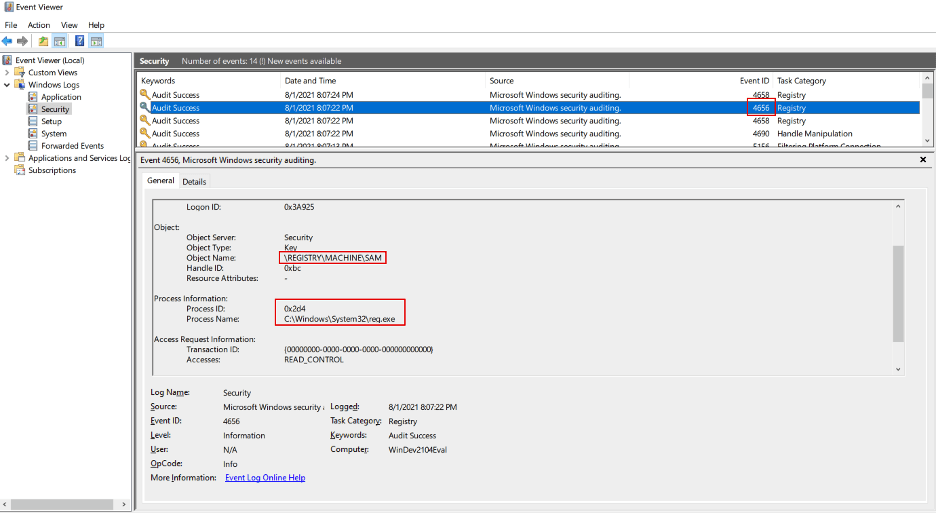Click the Applications and Services Logs folder icon

pos(20,158)
